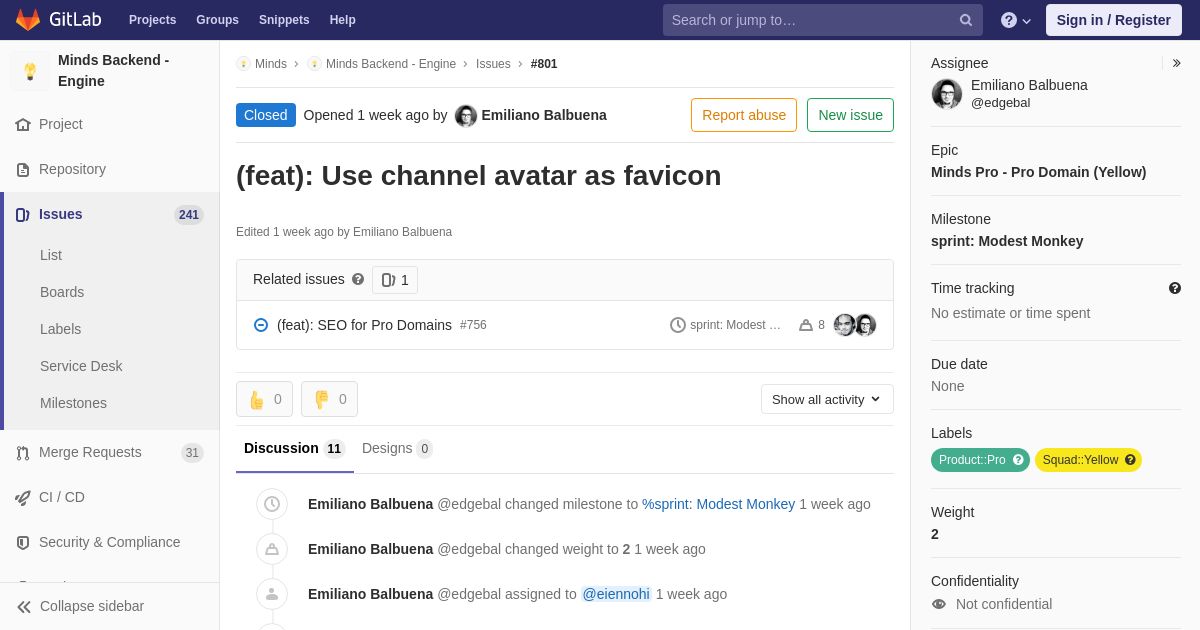Open the GitLab home logo

[57, 20]
